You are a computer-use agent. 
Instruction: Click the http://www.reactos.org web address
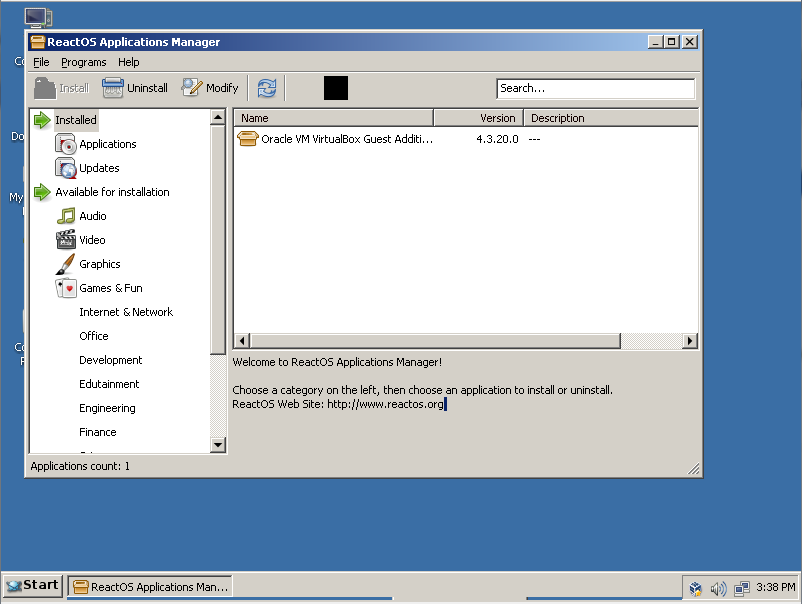click(385, 405)
